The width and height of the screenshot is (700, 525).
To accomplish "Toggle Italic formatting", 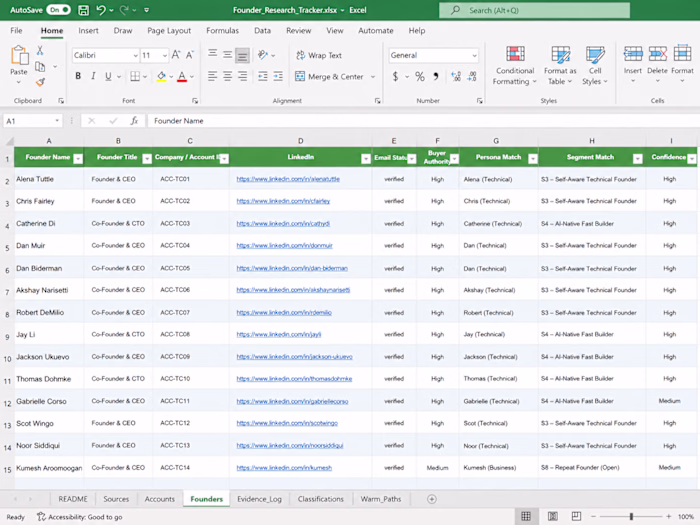I will point(93,76).
